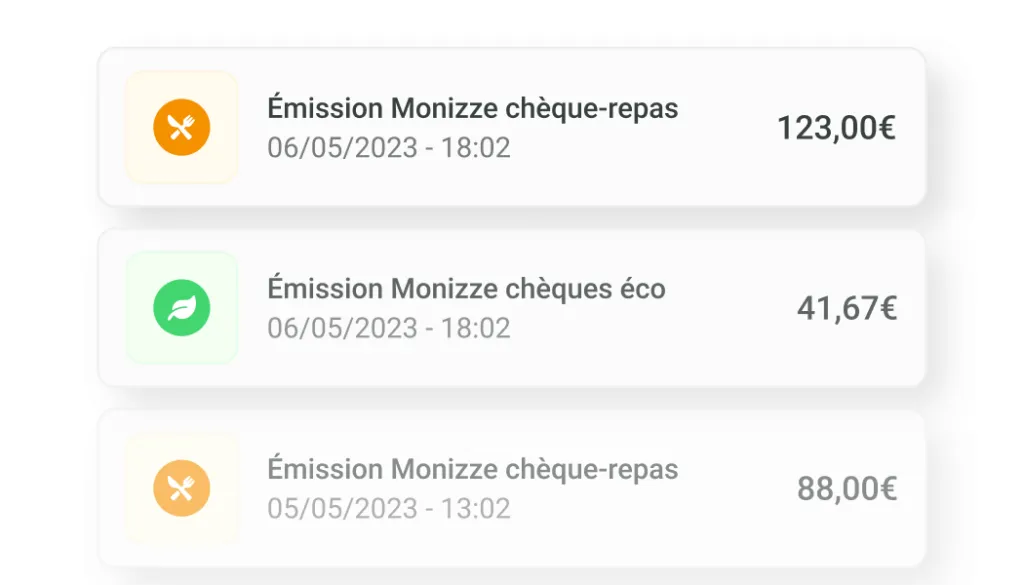Image resolution: width=1024 pixels, height=585 pixels.
Task: Click the middle card's date line
Action: click(389, 327)
